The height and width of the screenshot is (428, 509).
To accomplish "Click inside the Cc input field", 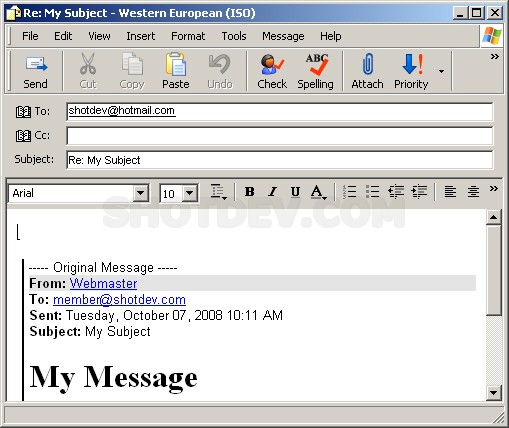I will (280, 136).
